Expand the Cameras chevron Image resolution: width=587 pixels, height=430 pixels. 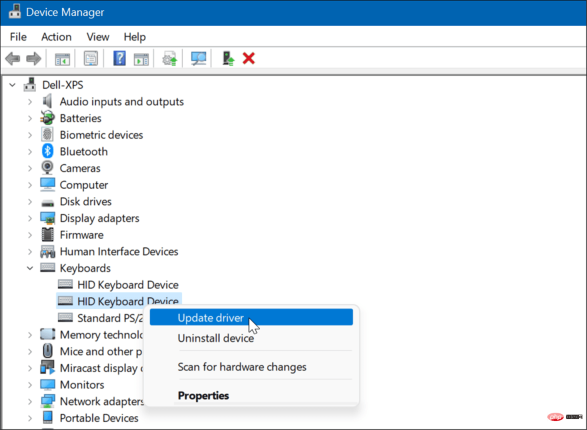coord(30,168)
